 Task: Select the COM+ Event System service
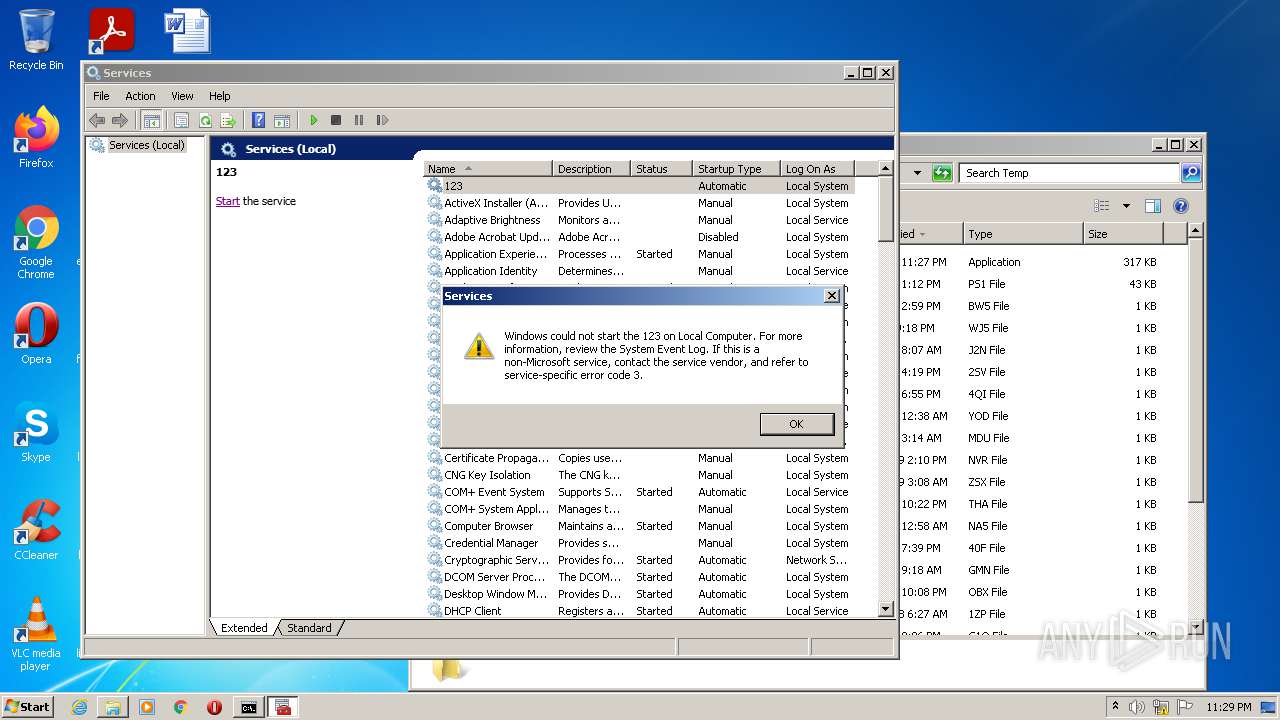pos(640,492)
